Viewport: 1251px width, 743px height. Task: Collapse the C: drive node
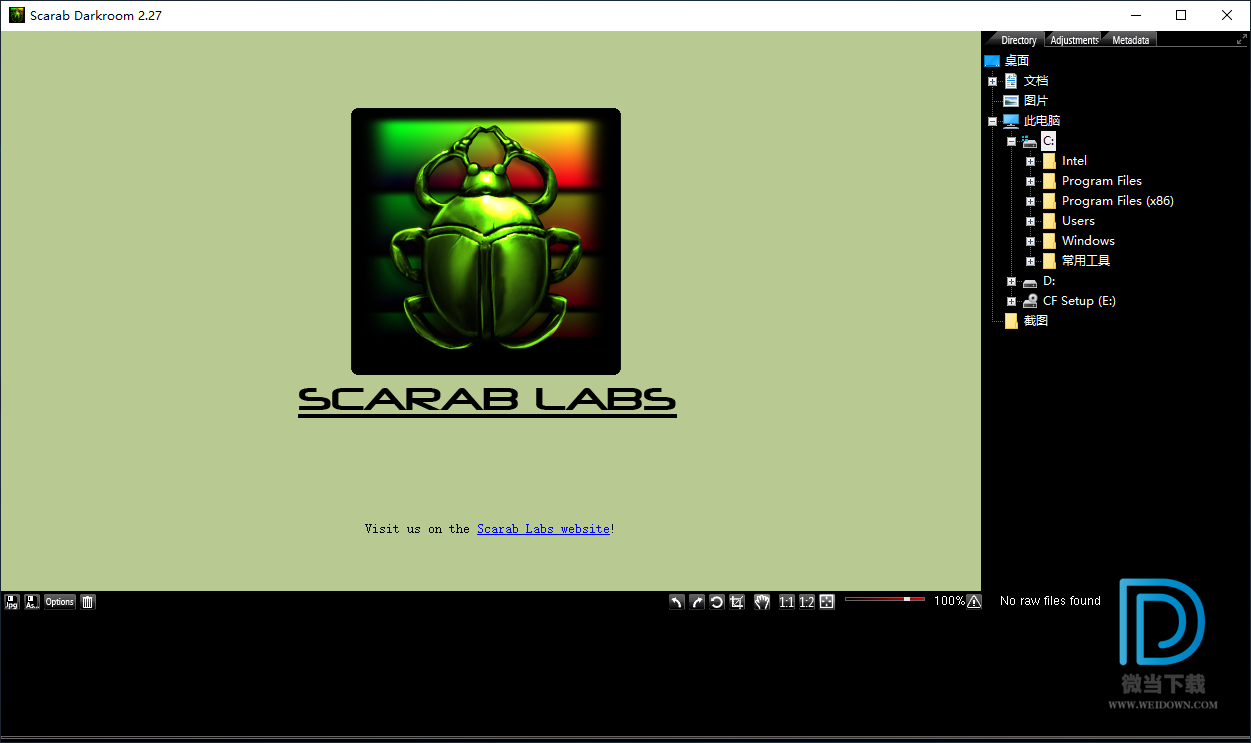(x=1011, y=141)
